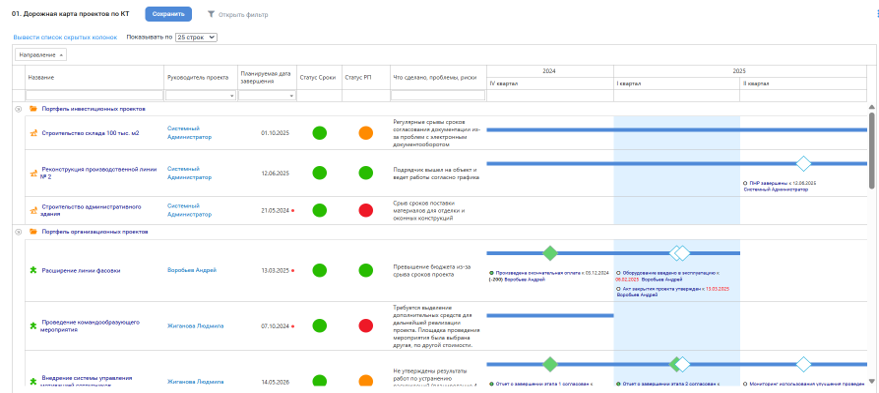
Task: Click the filter funnel icon
Action: click(211, 14)
